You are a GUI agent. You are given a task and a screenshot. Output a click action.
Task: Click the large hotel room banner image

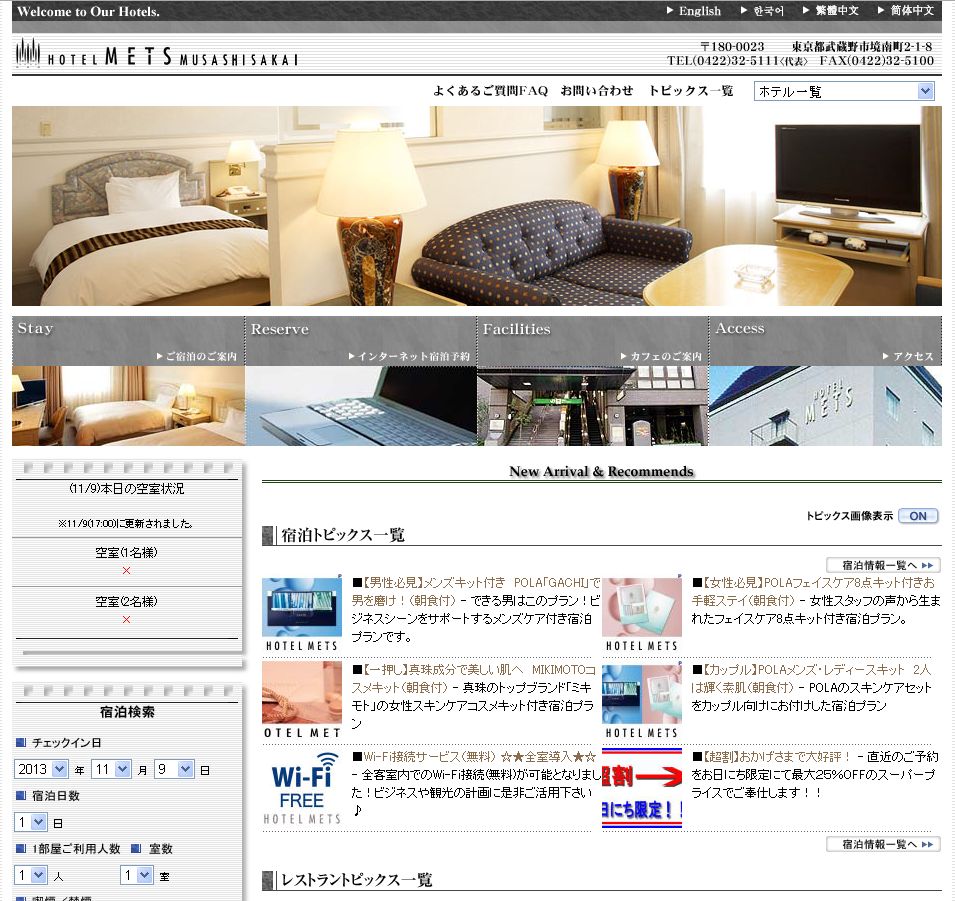tap(477, 206)
